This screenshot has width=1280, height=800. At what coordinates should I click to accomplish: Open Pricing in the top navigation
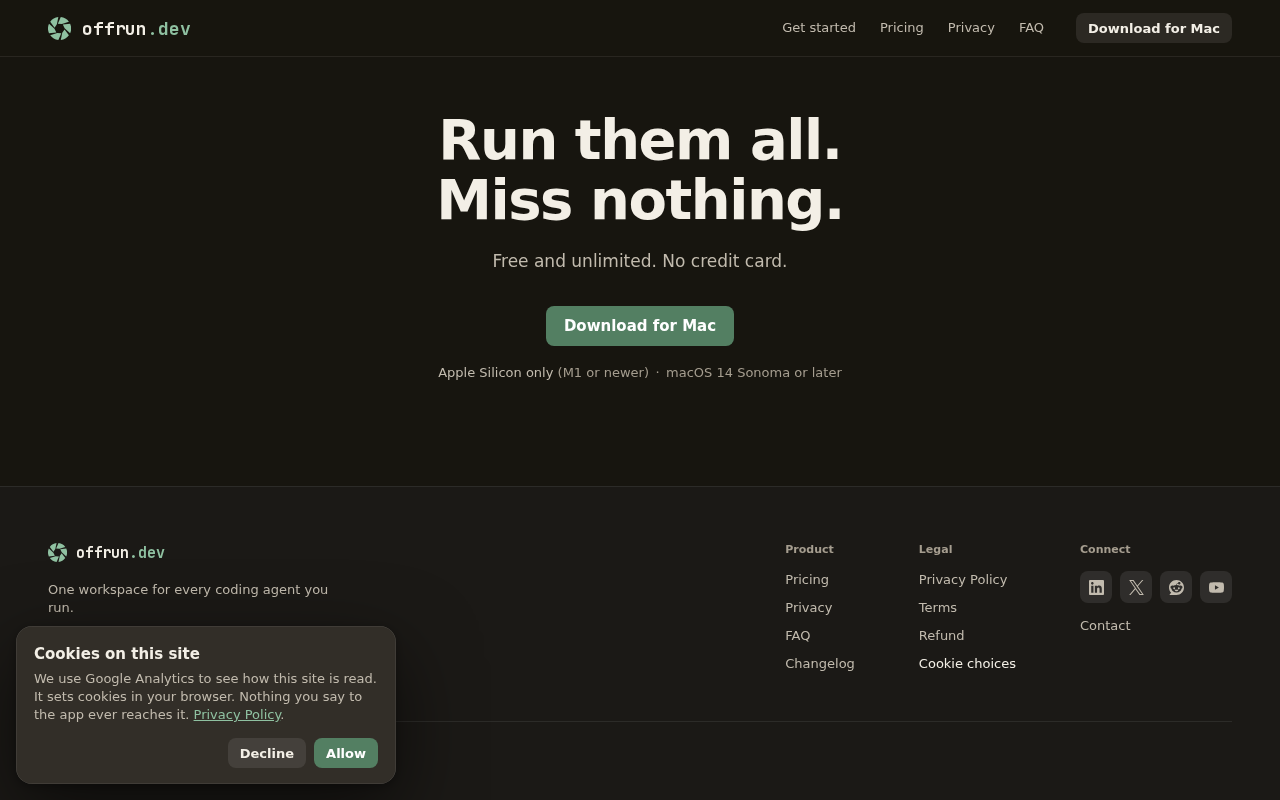tap(902, 28)
